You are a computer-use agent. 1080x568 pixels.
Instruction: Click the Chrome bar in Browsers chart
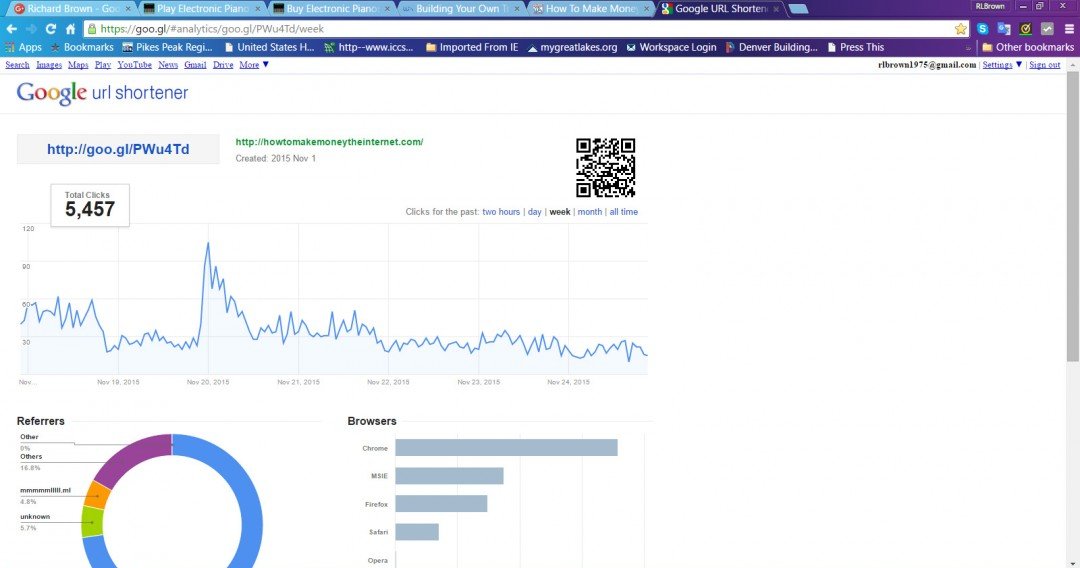tap(506, 448)
